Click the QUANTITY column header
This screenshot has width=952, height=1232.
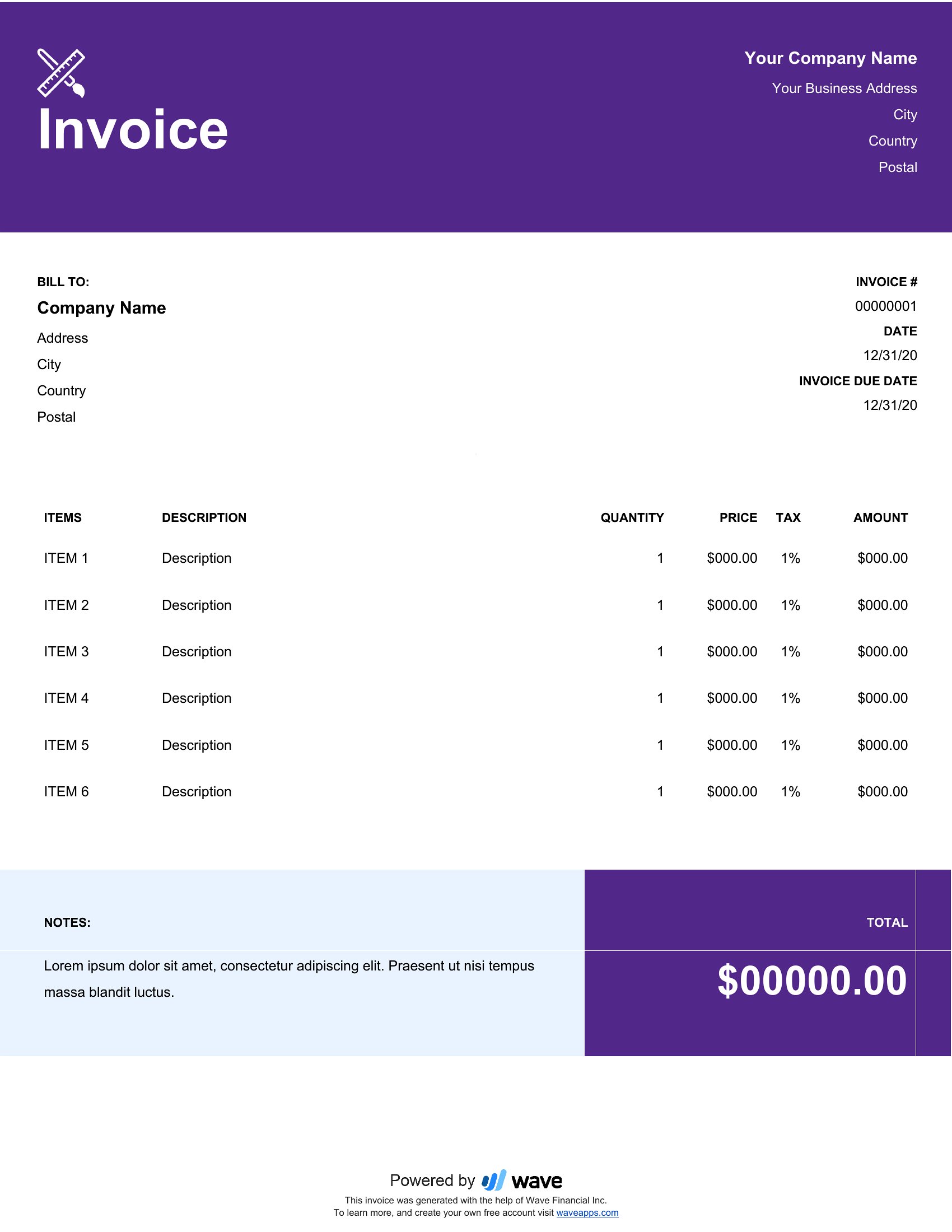(x=632, y=518)
